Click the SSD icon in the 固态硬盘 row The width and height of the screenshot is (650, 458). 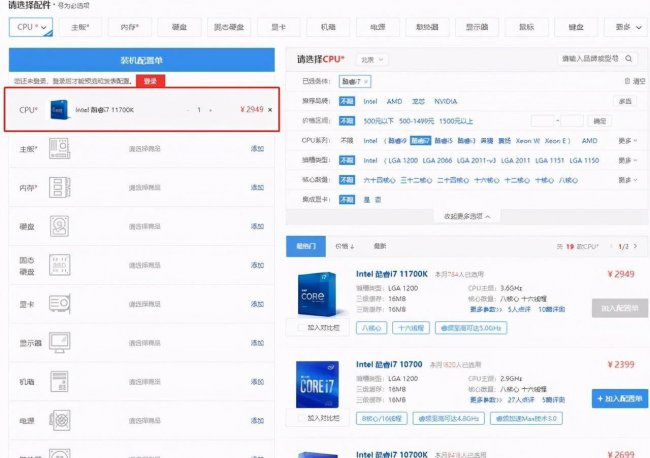[59, 265]
